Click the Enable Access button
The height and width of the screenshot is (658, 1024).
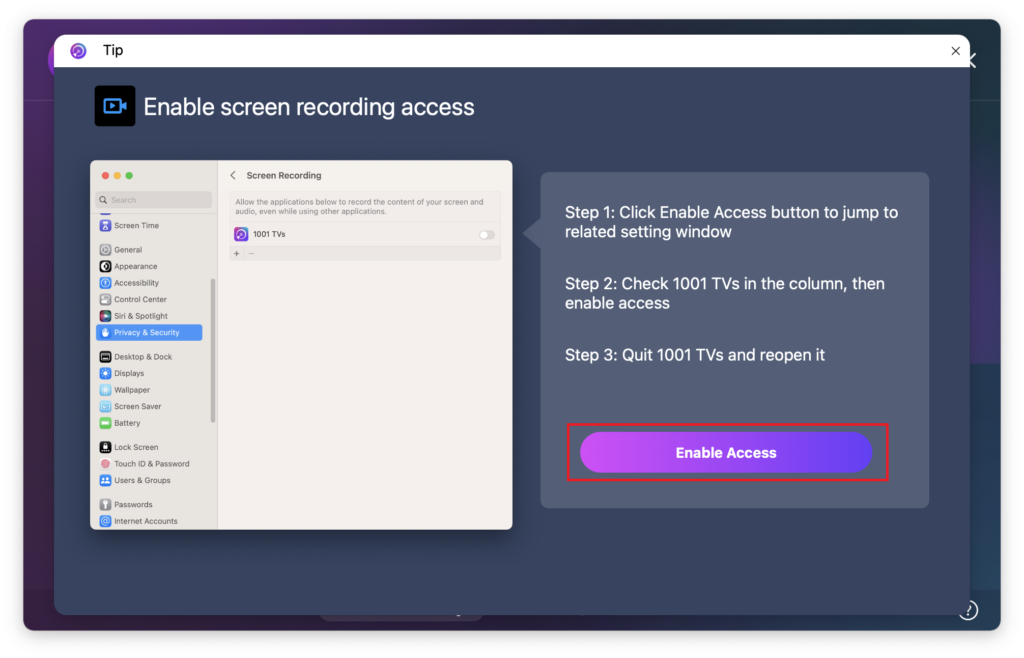click(x=726, y=453)
